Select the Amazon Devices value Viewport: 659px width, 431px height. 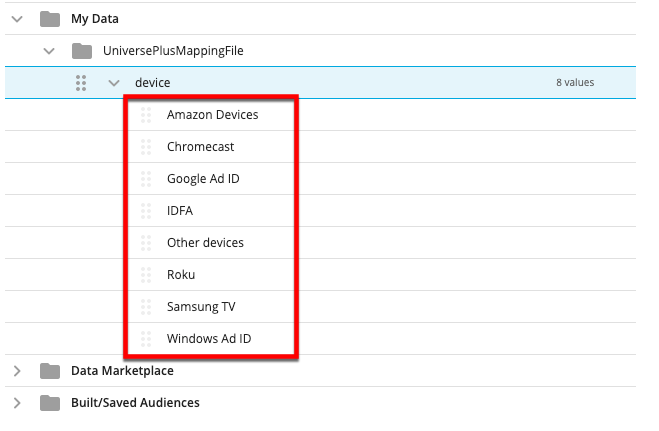click(x=212, y=115)
